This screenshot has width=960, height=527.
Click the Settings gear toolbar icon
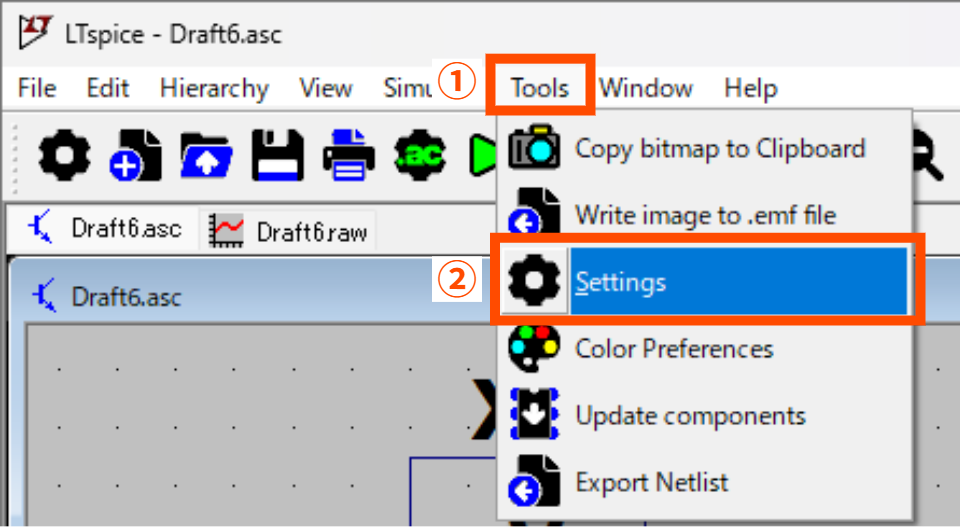coord(64,155)
